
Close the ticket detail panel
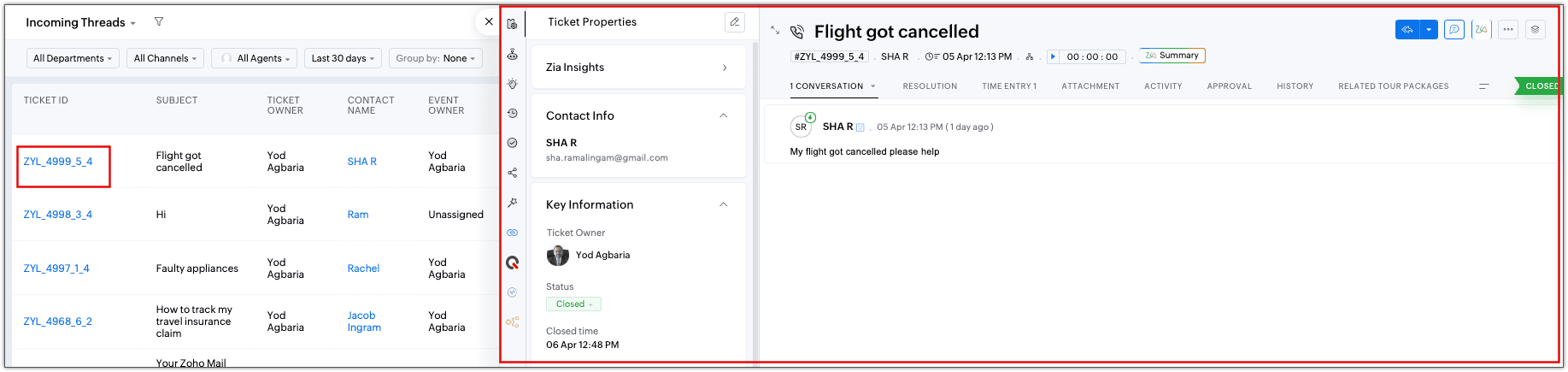488,22
